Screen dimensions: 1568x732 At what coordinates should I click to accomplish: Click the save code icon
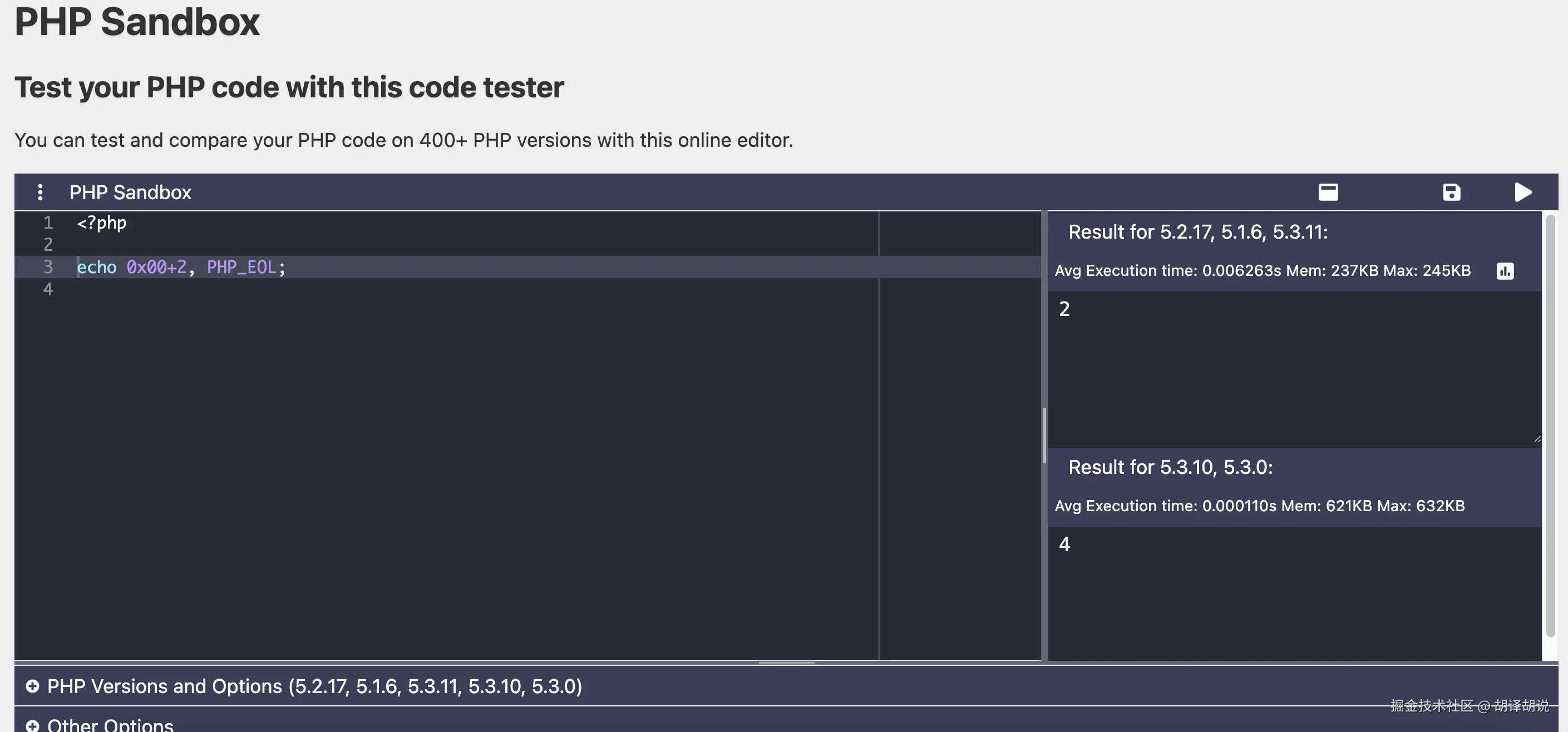pyautogui.click(x=1451, y=192)
